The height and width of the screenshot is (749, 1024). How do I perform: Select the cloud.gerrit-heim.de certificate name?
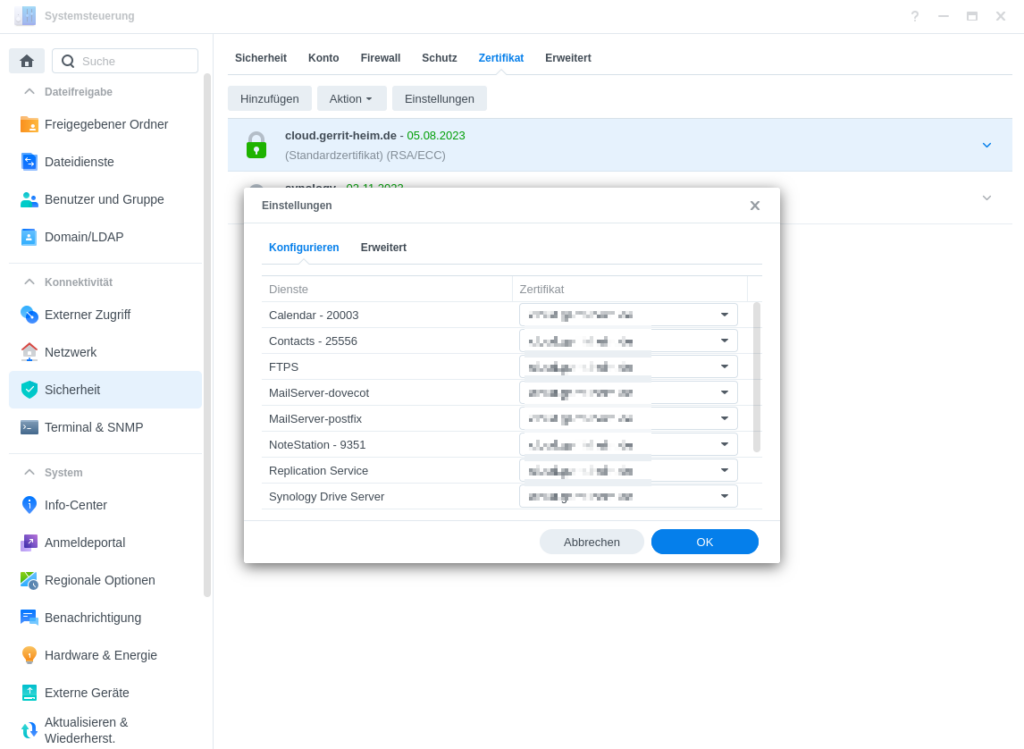[x=341, y=136]
